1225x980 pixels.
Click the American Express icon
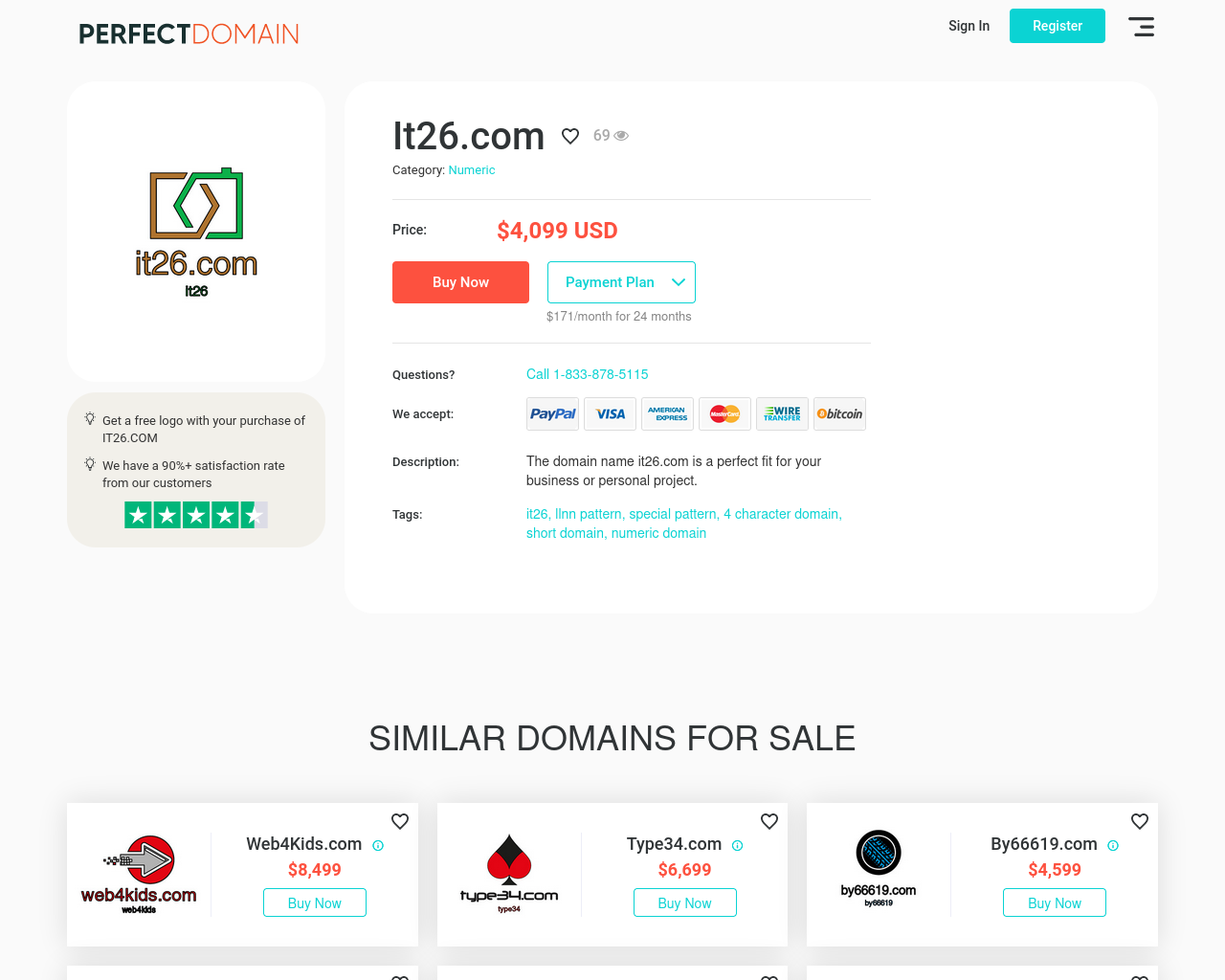point(668,414)
